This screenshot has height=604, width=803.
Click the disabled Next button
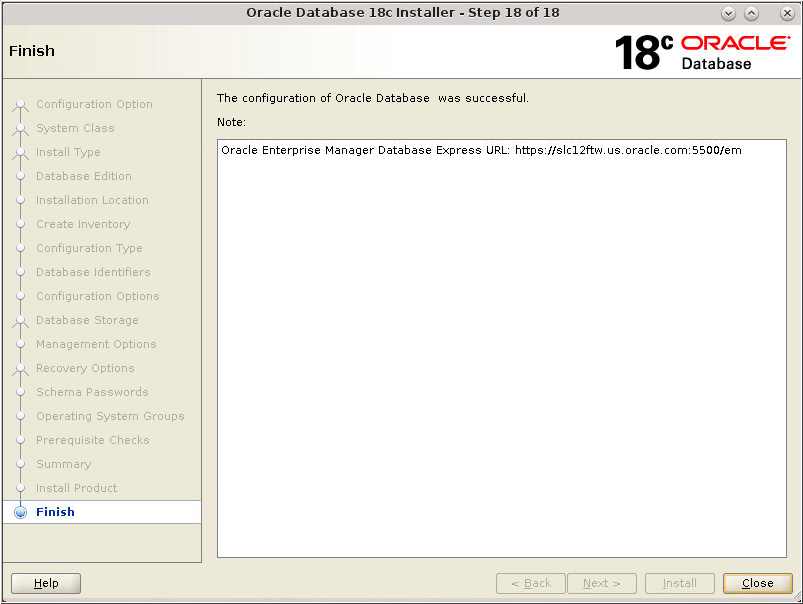[x=602, y=583]
